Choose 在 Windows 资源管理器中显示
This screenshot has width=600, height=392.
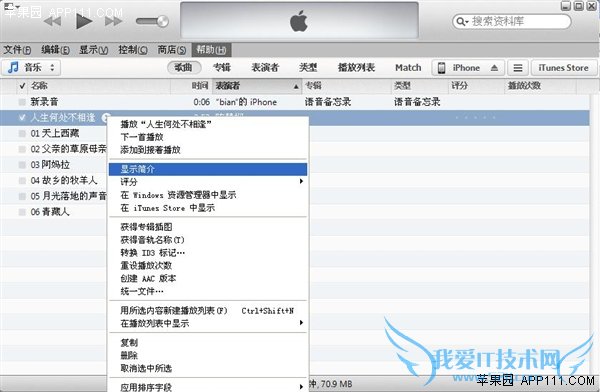tap(209, 195)
